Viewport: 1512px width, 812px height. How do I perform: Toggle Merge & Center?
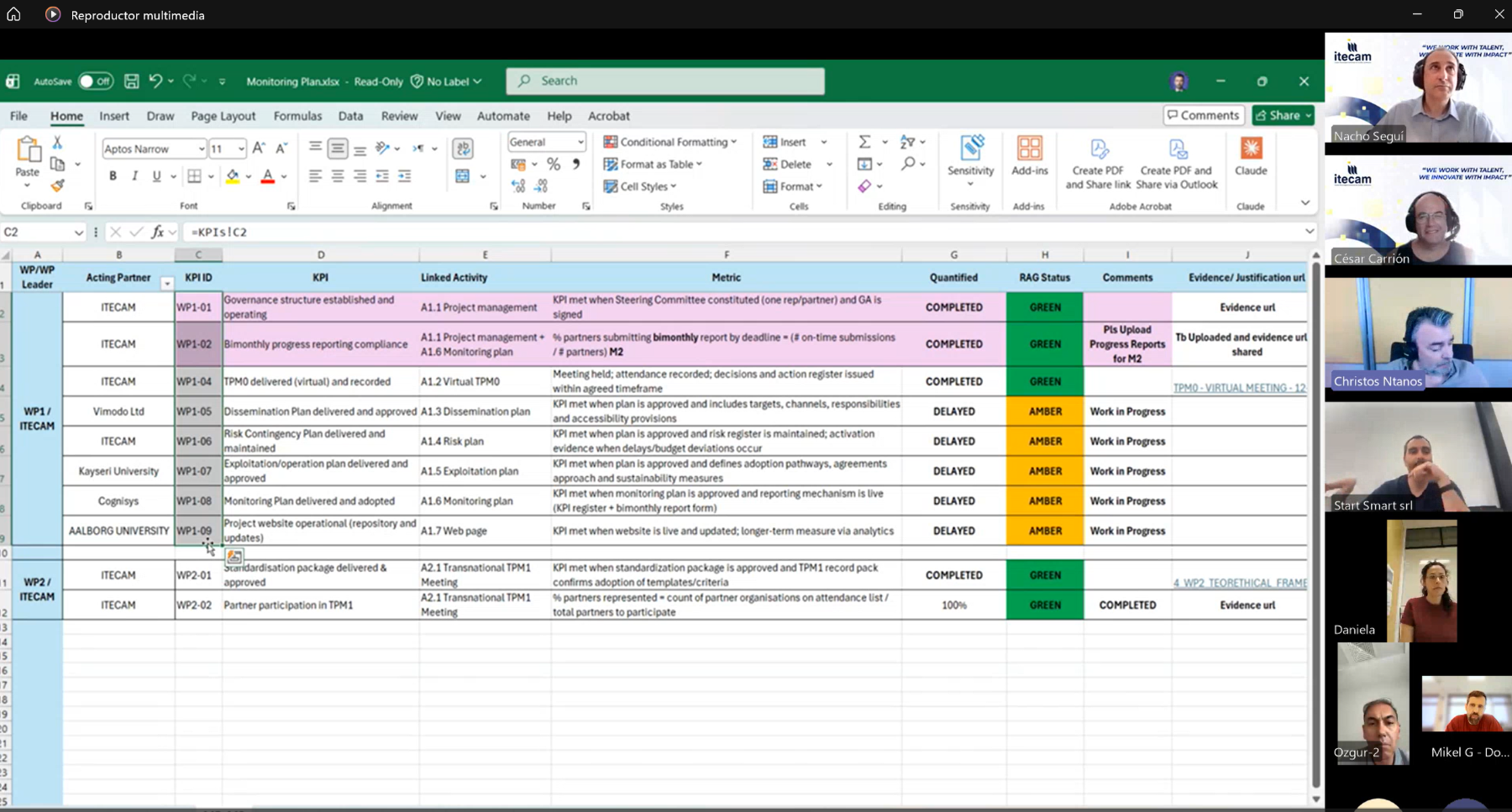coord(463,176)
